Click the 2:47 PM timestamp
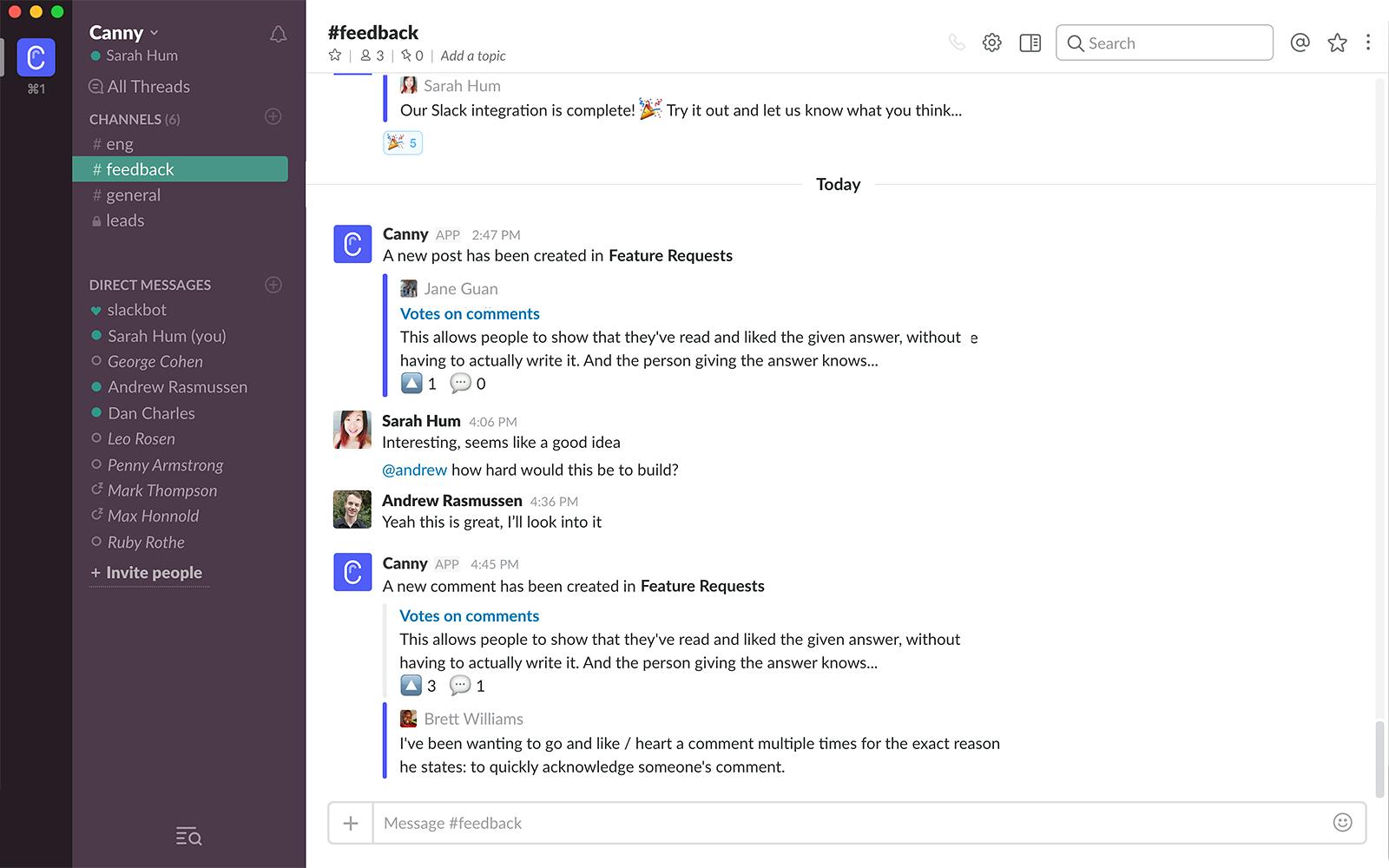This screenshot has height=868, width=1389. click(x=497, y=235)
